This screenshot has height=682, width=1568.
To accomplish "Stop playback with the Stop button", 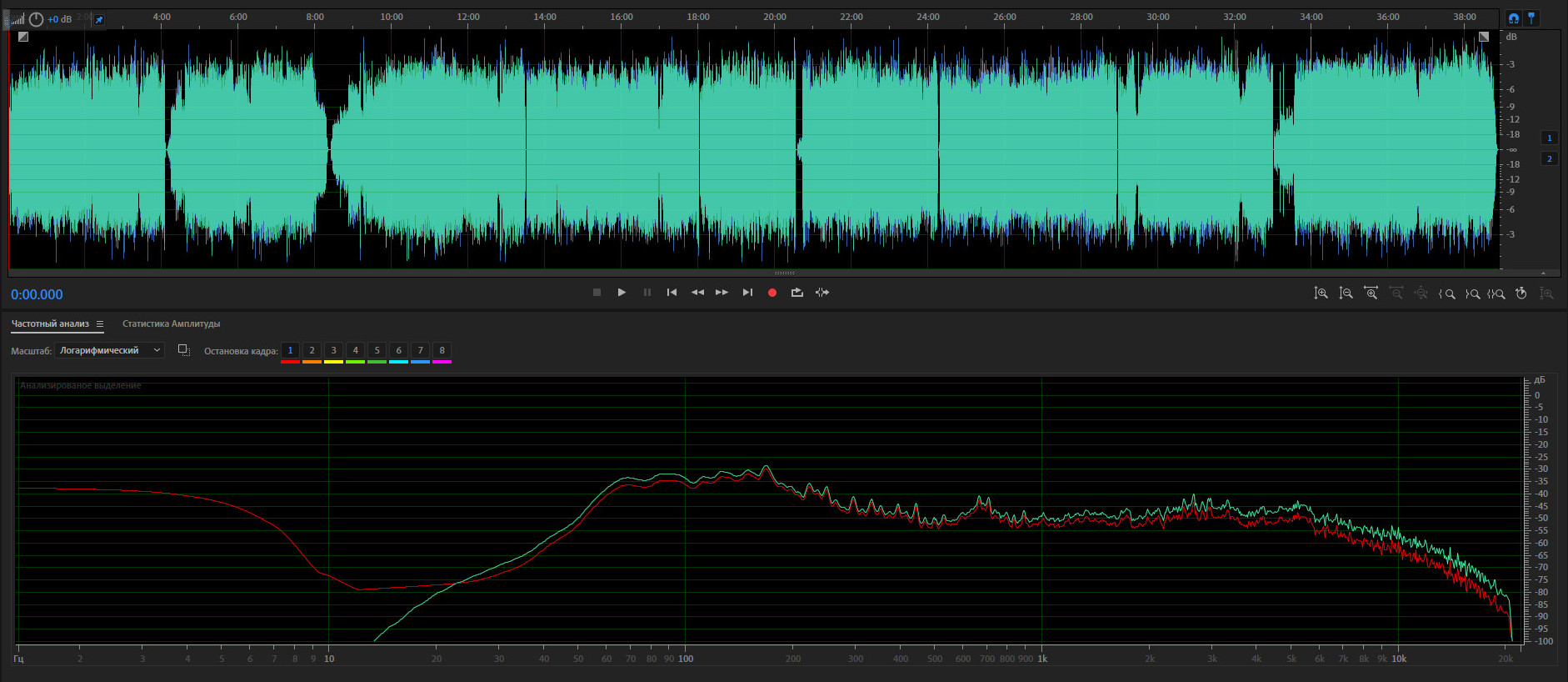I will (597, 293).
